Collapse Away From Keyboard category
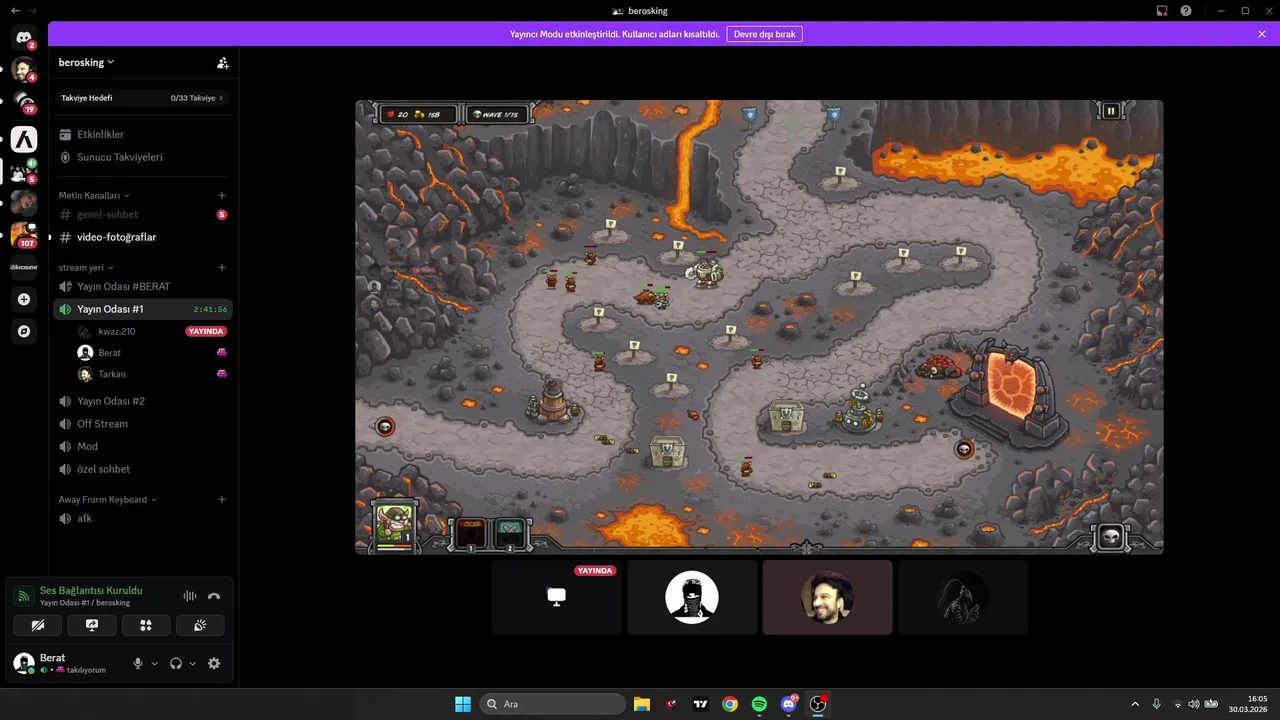 point(108,499)
